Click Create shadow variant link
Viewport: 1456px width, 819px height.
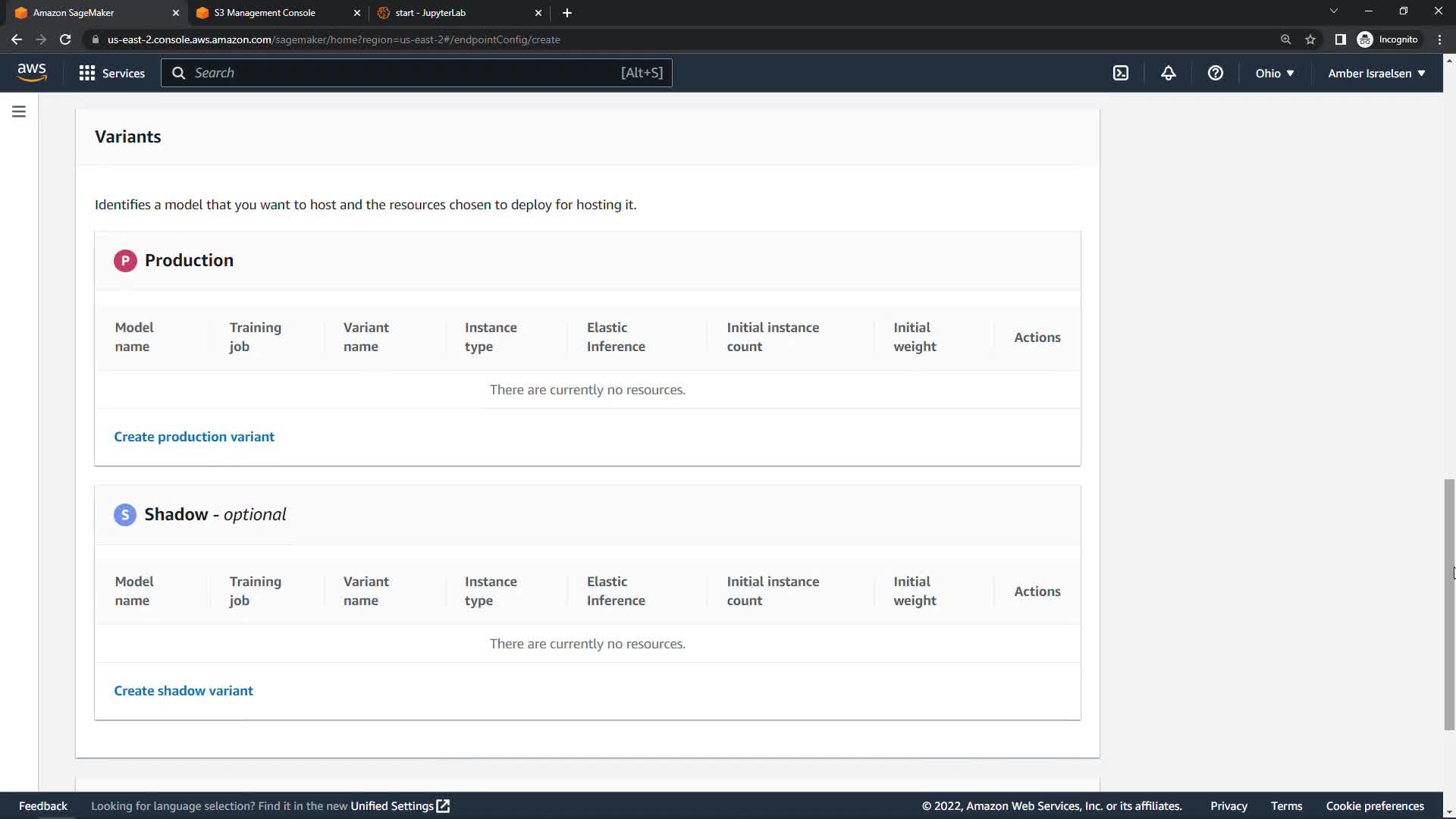[x=184, y=691]
